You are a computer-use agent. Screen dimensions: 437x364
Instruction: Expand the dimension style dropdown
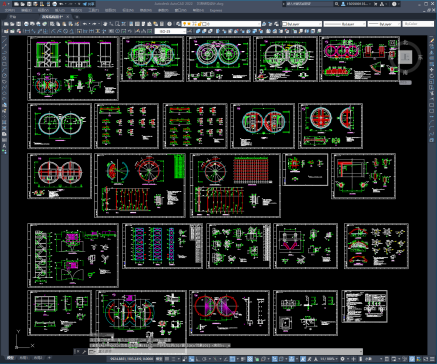point(170,31)
